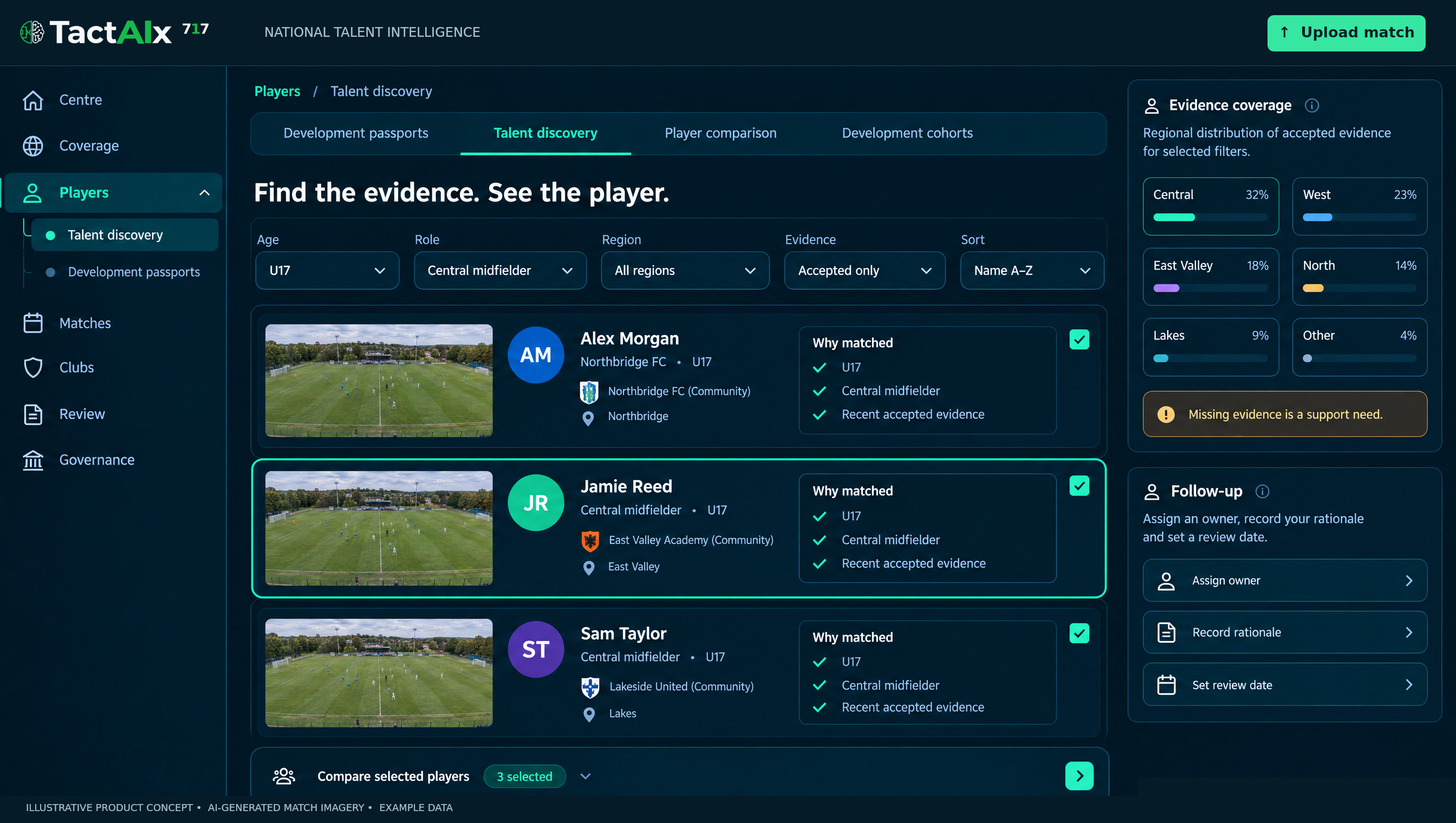Click the green compare arrow button

(x=1079, y=776)
